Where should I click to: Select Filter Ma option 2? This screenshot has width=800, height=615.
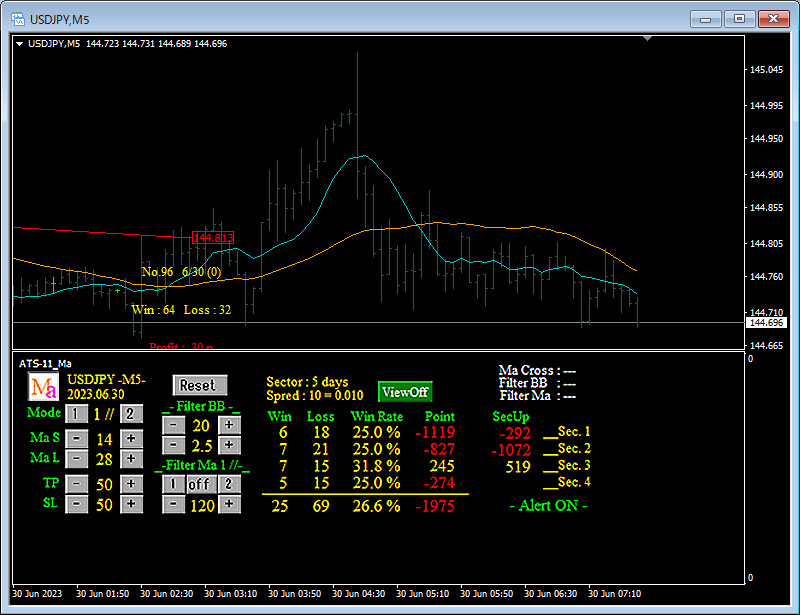point(229,484)
